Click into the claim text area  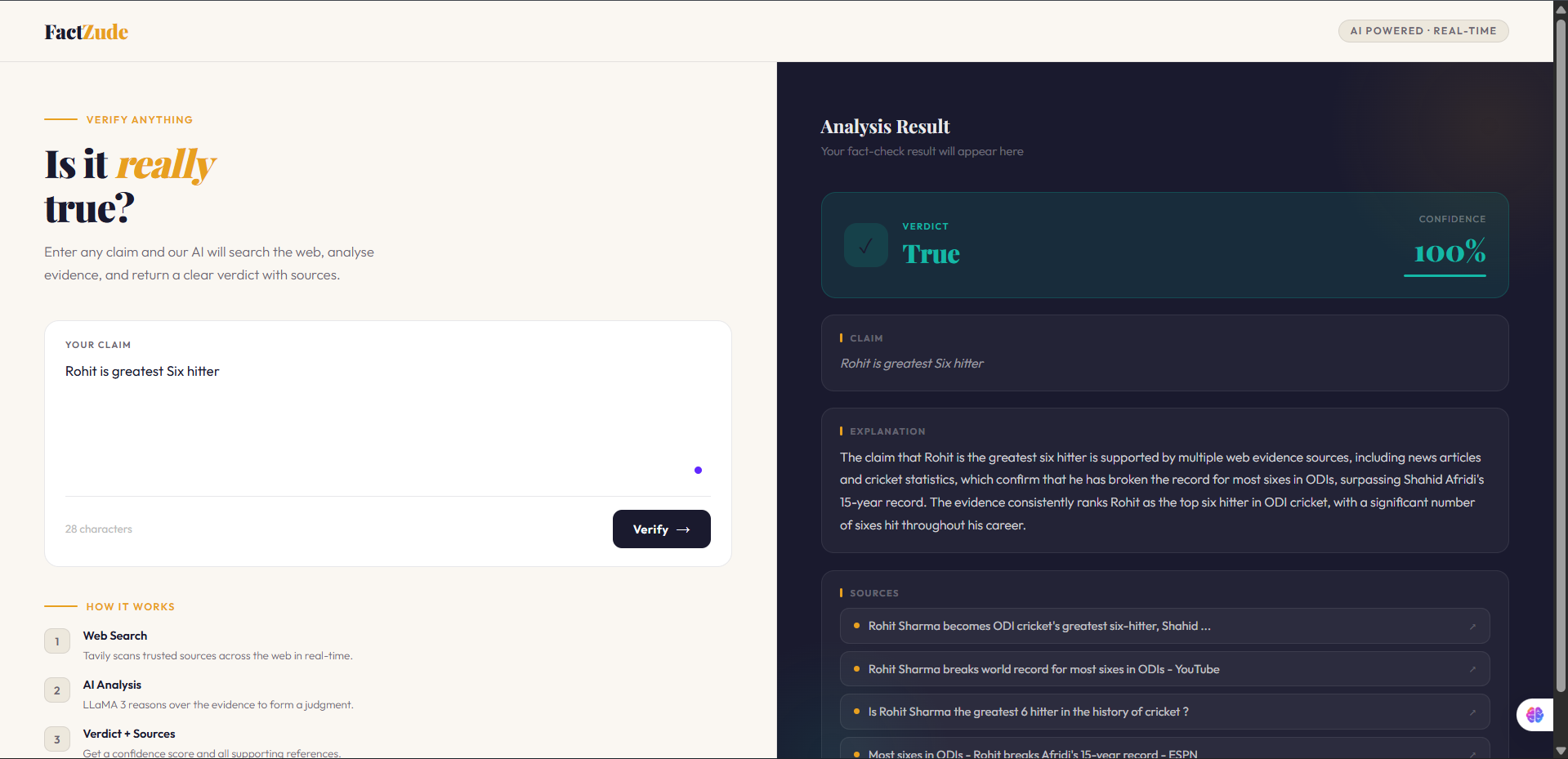(x=387, y=425)
